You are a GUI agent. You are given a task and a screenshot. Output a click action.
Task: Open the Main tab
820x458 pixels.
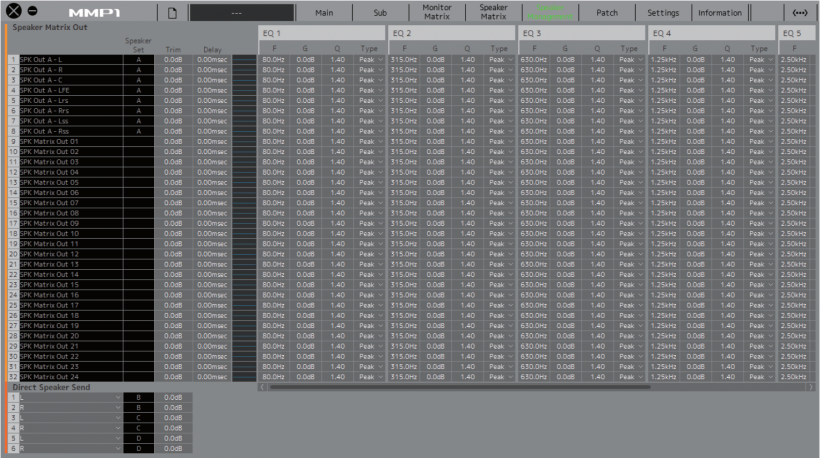click(x=324, y=13)
